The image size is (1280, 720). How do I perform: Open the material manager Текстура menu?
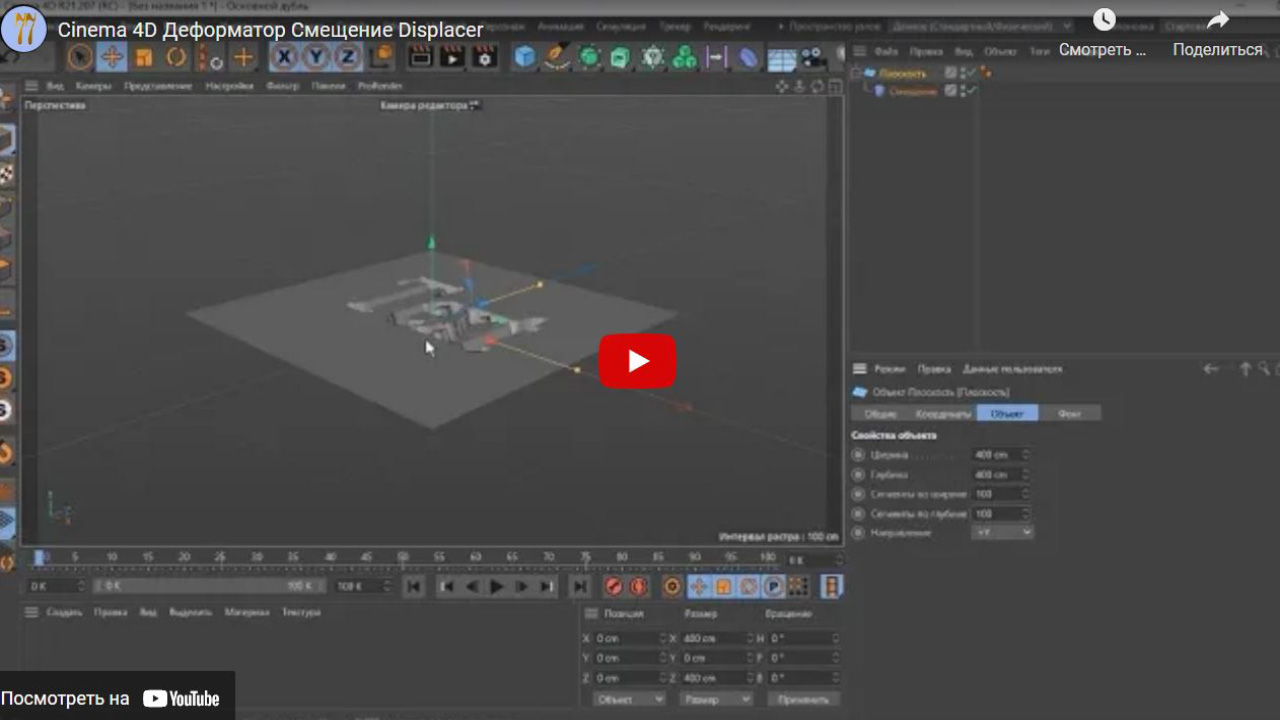coord(301,612)
